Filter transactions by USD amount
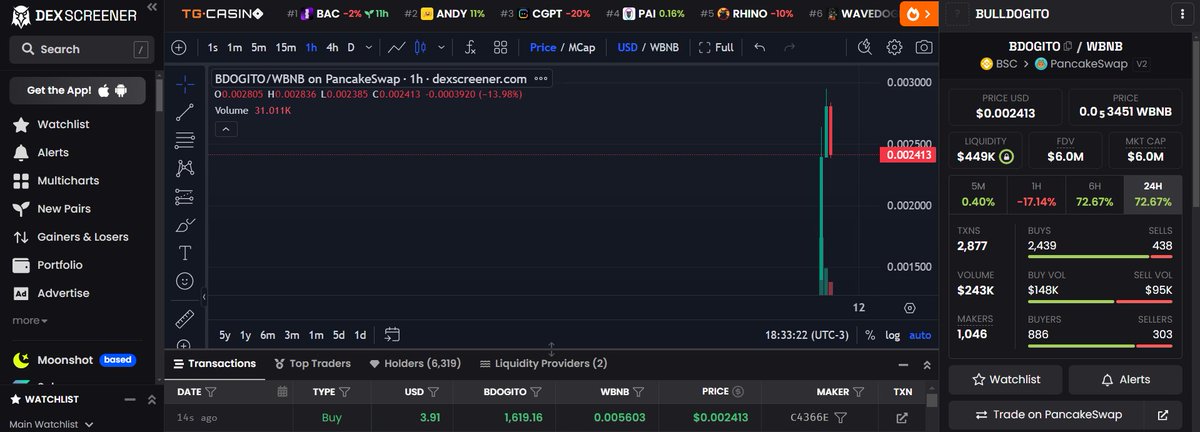This screenshot has width=1200, height=432. pos(435,392)
